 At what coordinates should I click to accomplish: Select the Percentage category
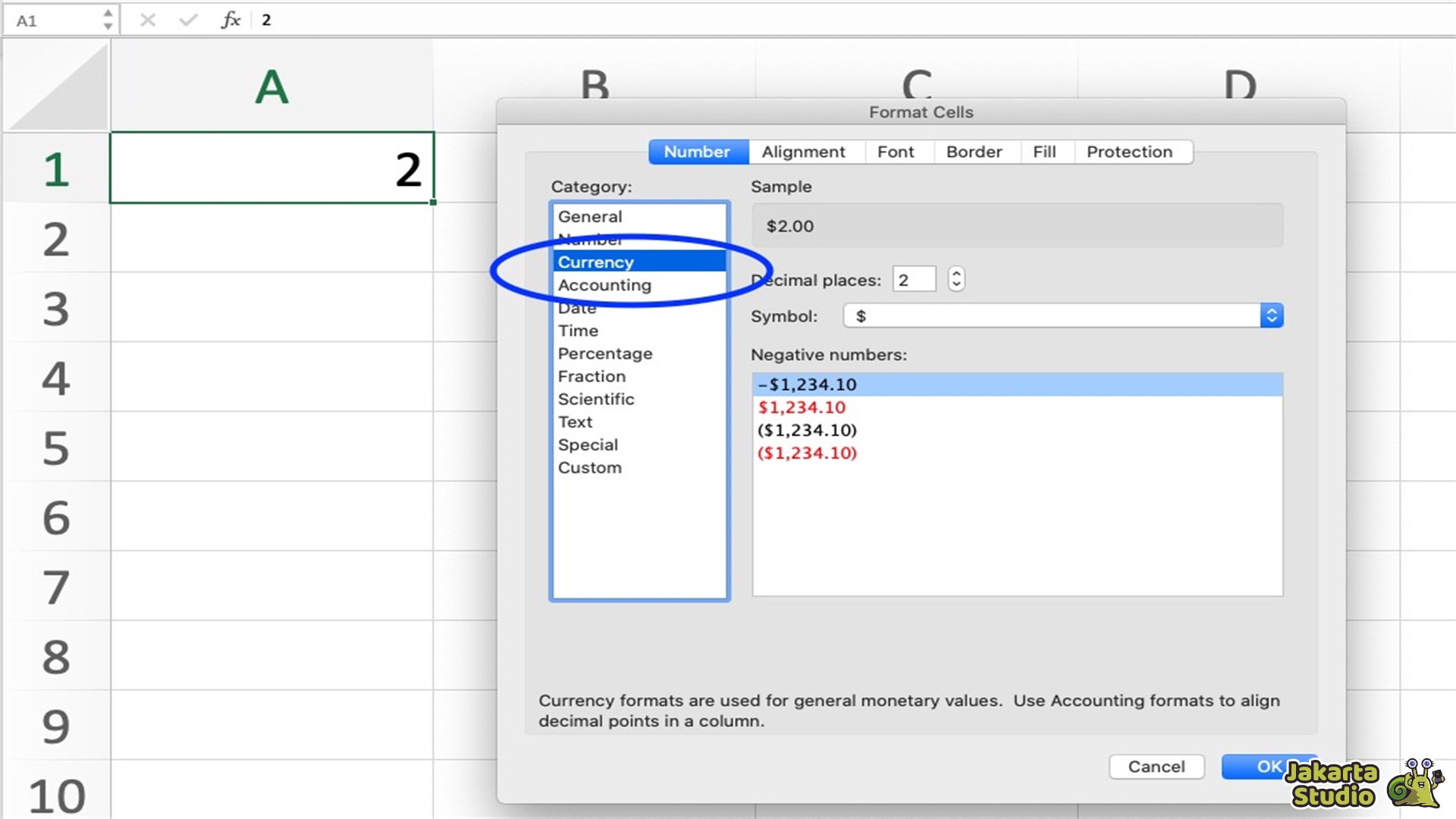coord(604,354)
